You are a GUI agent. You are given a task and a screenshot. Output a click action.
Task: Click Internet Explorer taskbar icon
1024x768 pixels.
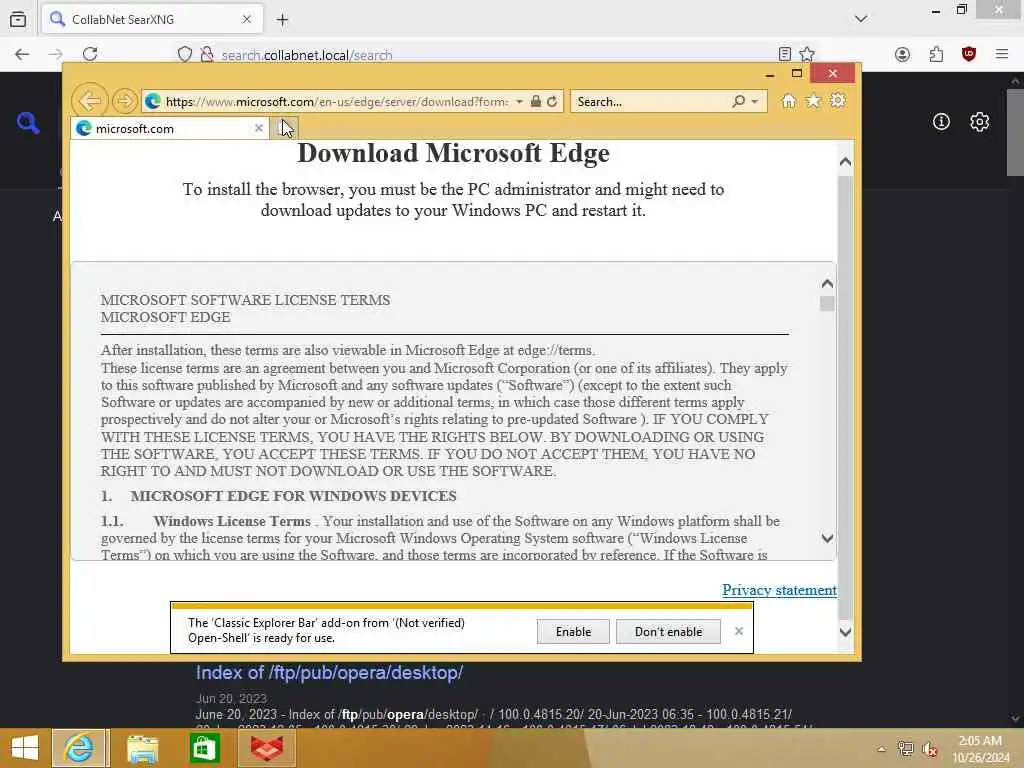click(x=79, y=748)
